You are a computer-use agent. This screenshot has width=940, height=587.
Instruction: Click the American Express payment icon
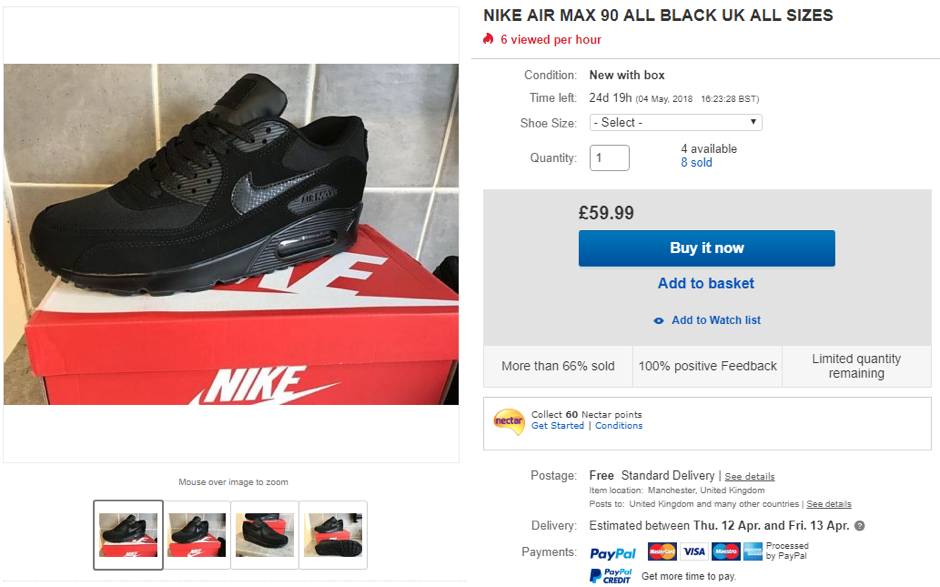pos(752,551)
